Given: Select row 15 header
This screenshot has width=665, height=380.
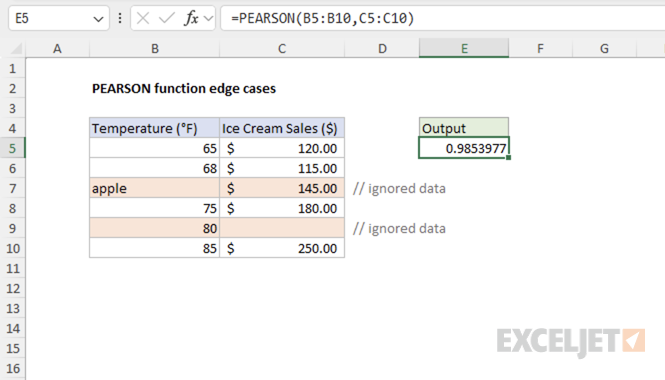Looking at the screenshot, I should click(13, 348).
